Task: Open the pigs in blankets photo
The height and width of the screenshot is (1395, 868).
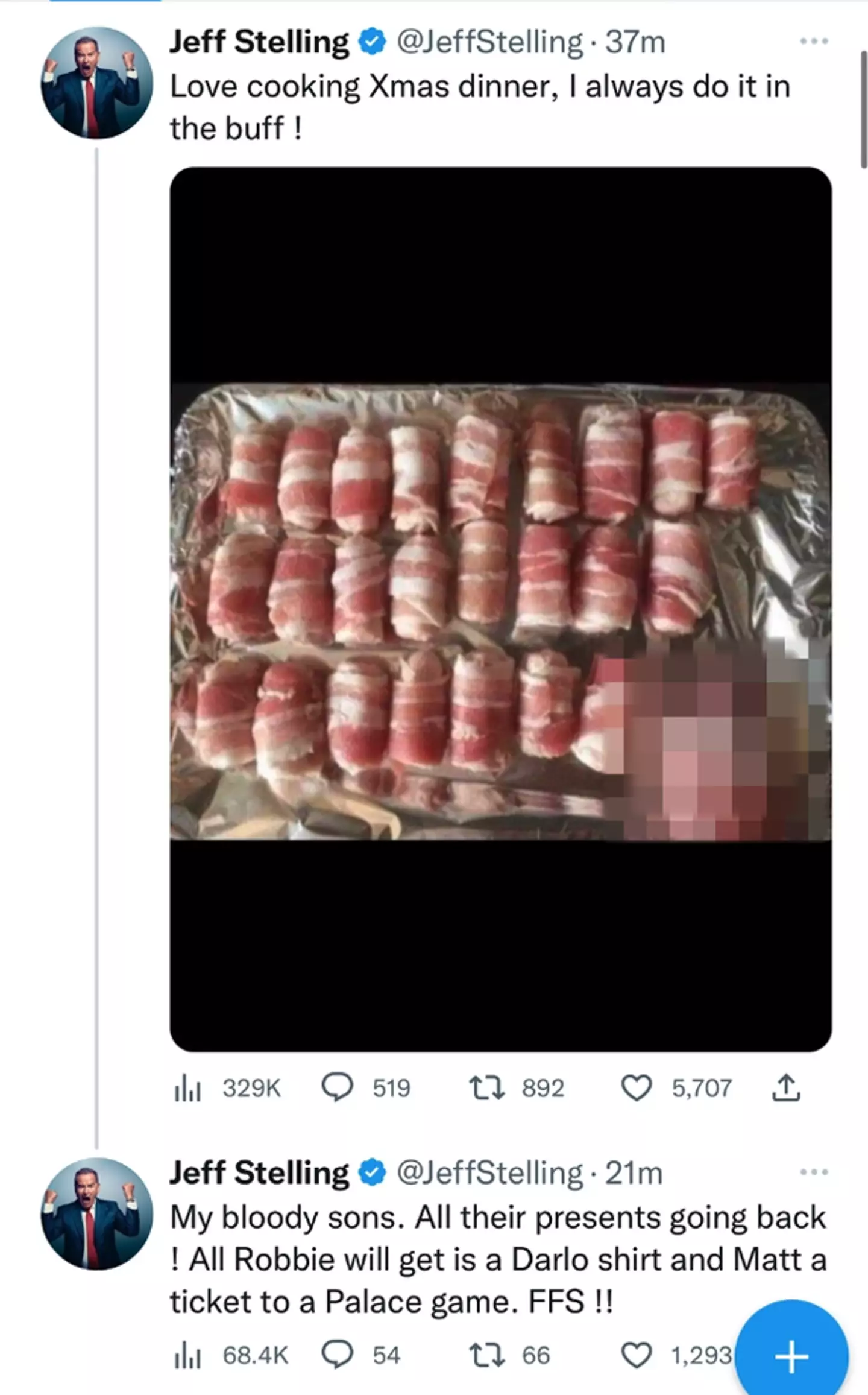Action: point(500,609)
